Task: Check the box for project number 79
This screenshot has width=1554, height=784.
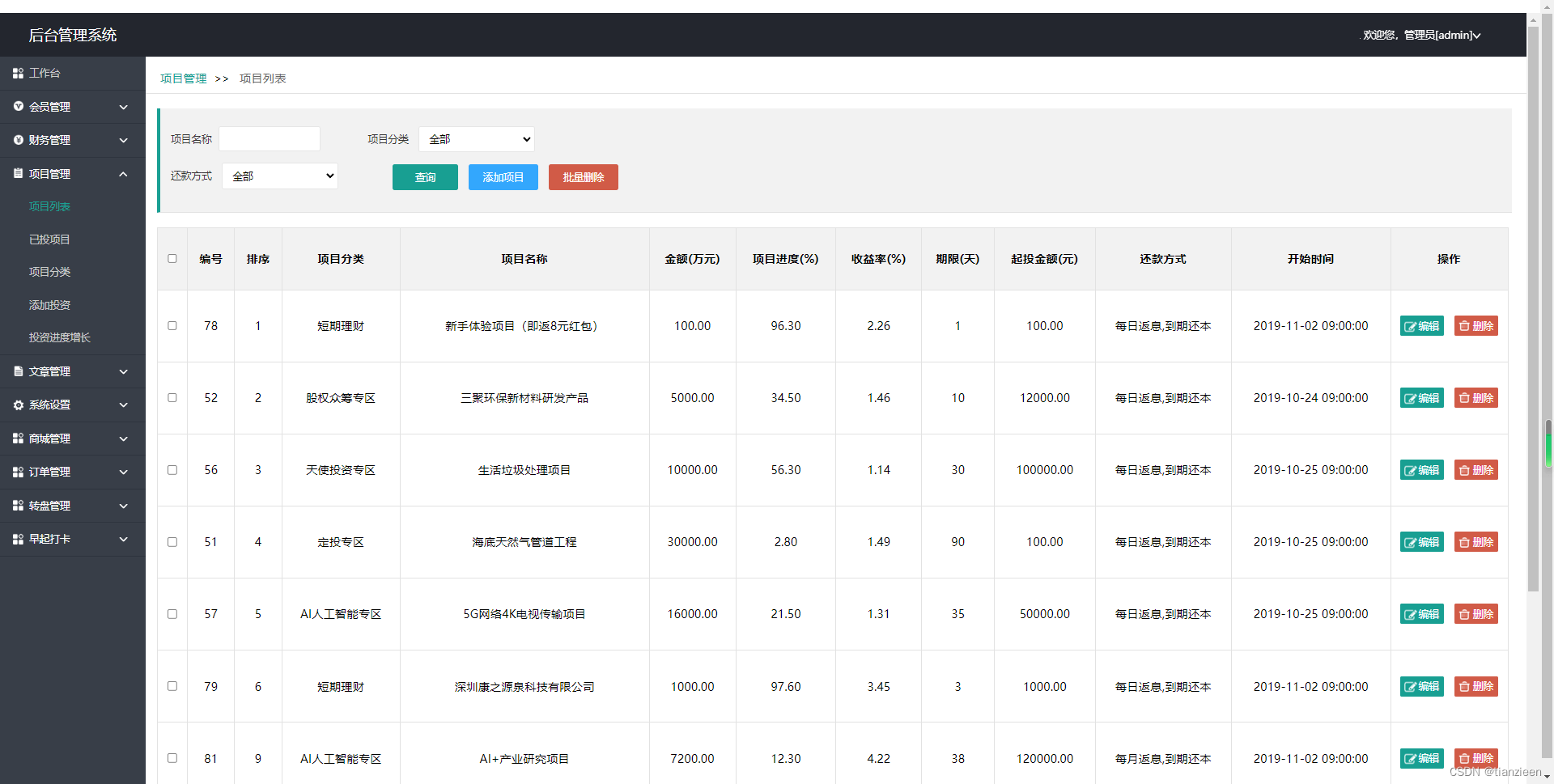Action: [172, 685]
